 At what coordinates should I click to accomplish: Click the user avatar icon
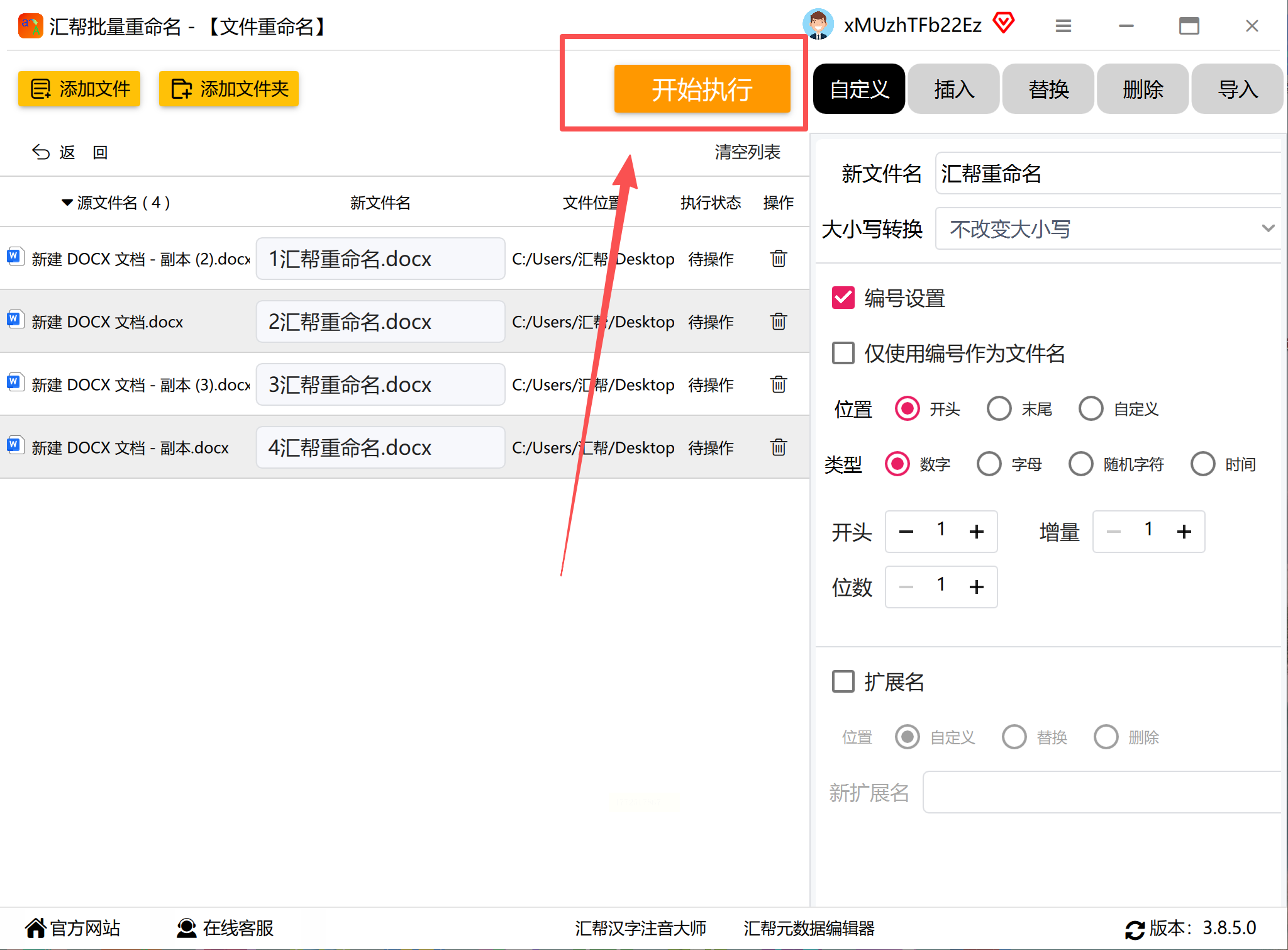818,25
